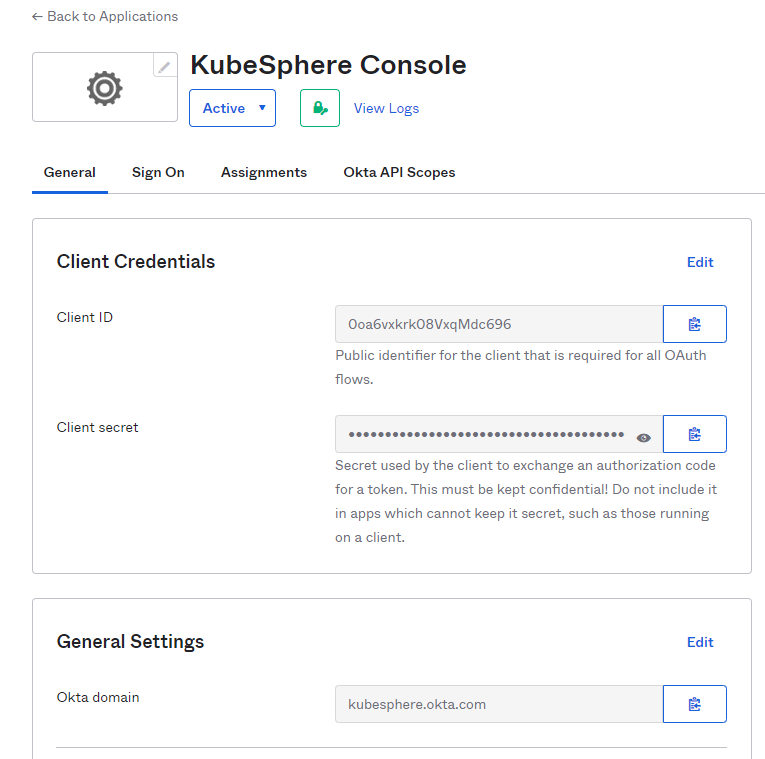
Task: Click the green key provisioning icon
Action: point(320,108)
